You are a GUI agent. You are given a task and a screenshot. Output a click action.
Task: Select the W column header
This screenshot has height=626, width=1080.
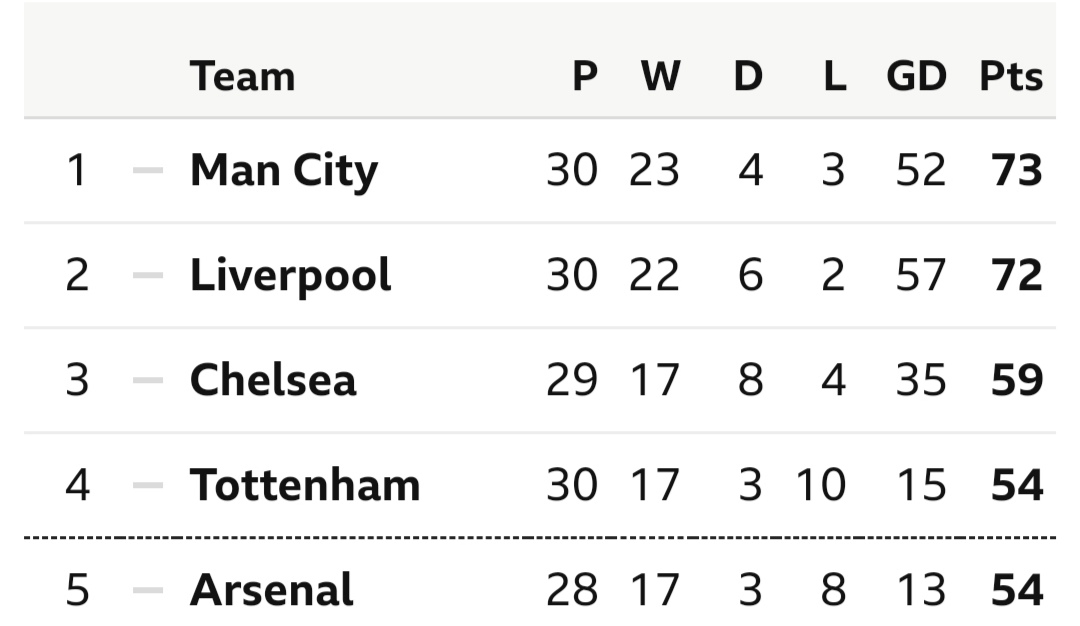(661, 76)
